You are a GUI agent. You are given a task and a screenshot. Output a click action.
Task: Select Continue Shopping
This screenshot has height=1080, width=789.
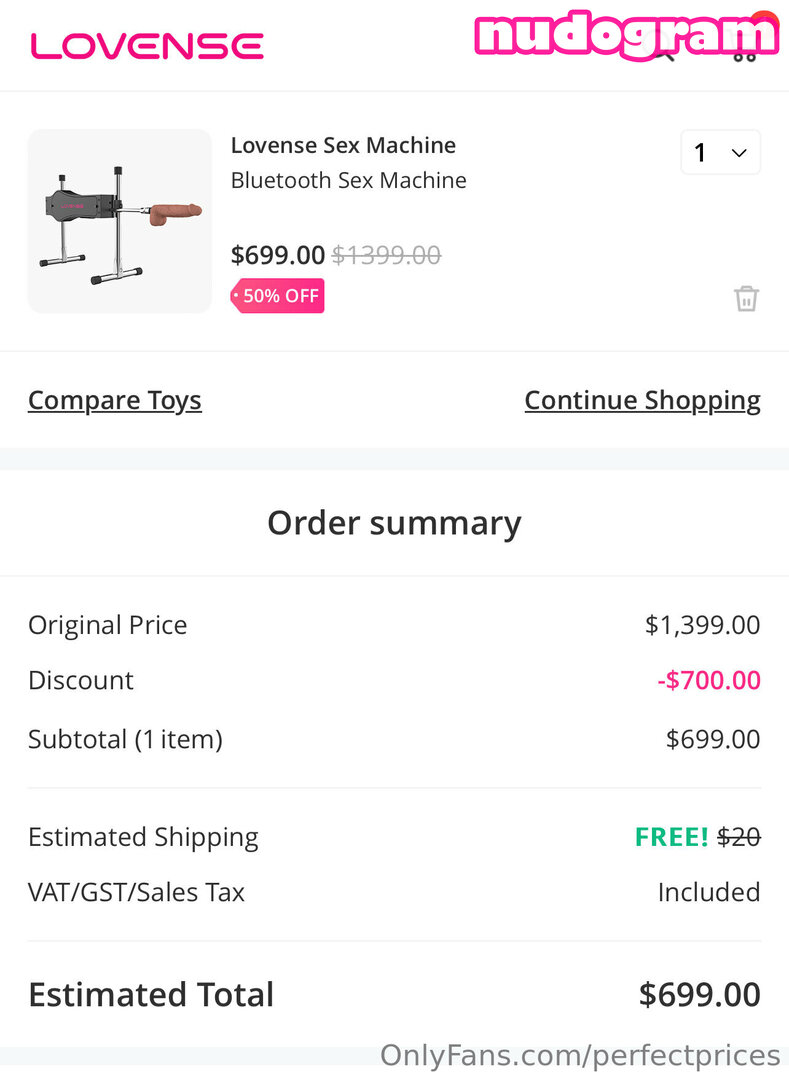pyautogui.click(x=642, y=400)
